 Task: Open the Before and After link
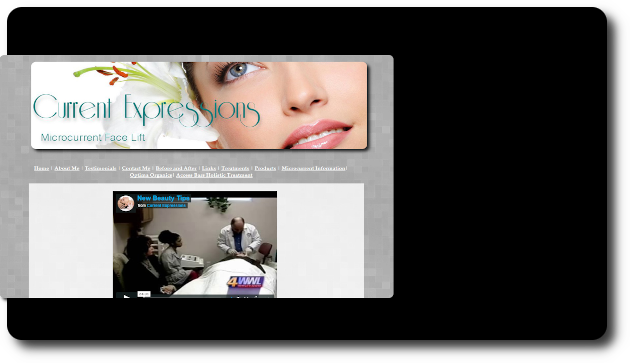pos(176,168)
